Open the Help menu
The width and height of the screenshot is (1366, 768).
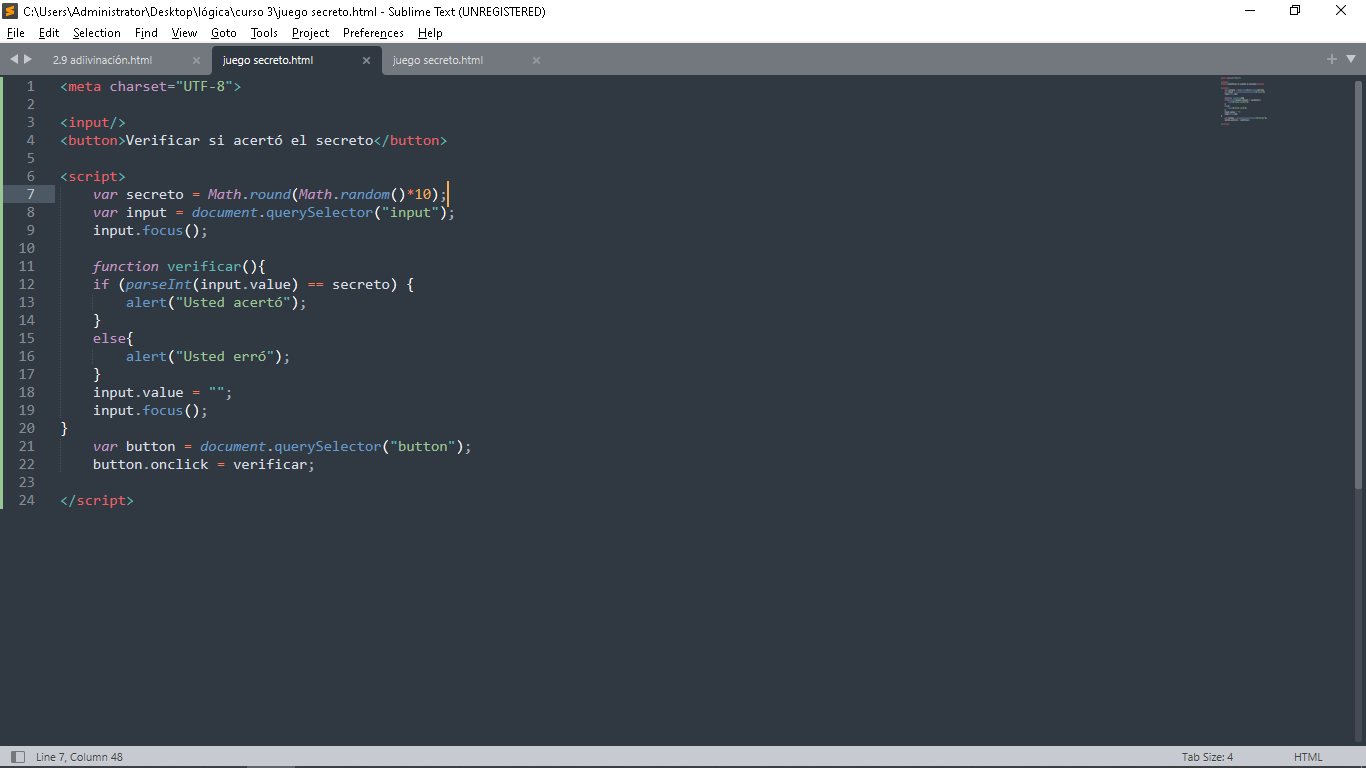pos(430,33)
